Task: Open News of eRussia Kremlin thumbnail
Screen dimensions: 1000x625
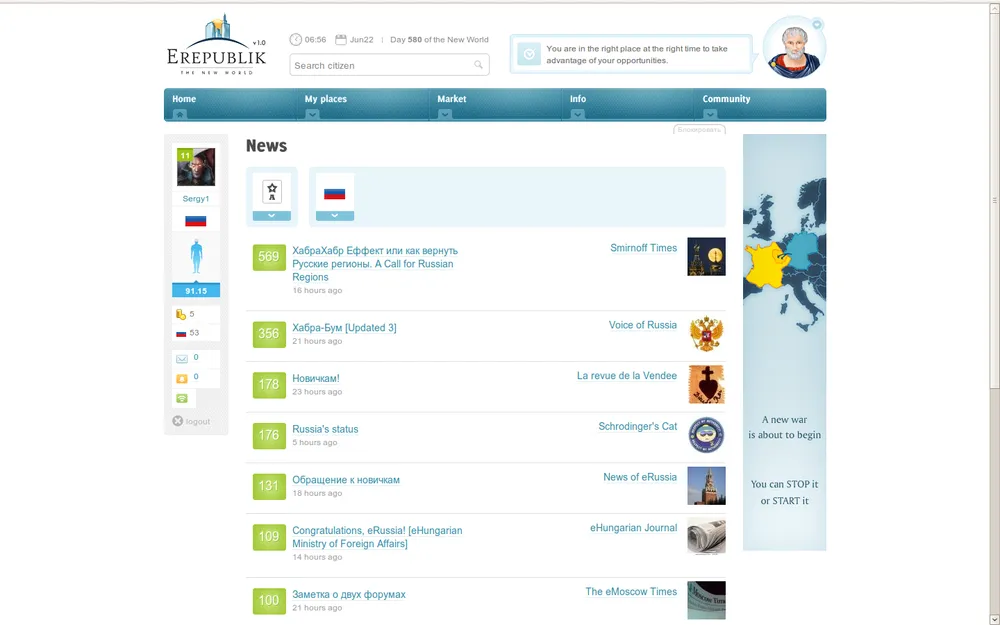Action: pos(706,486)
